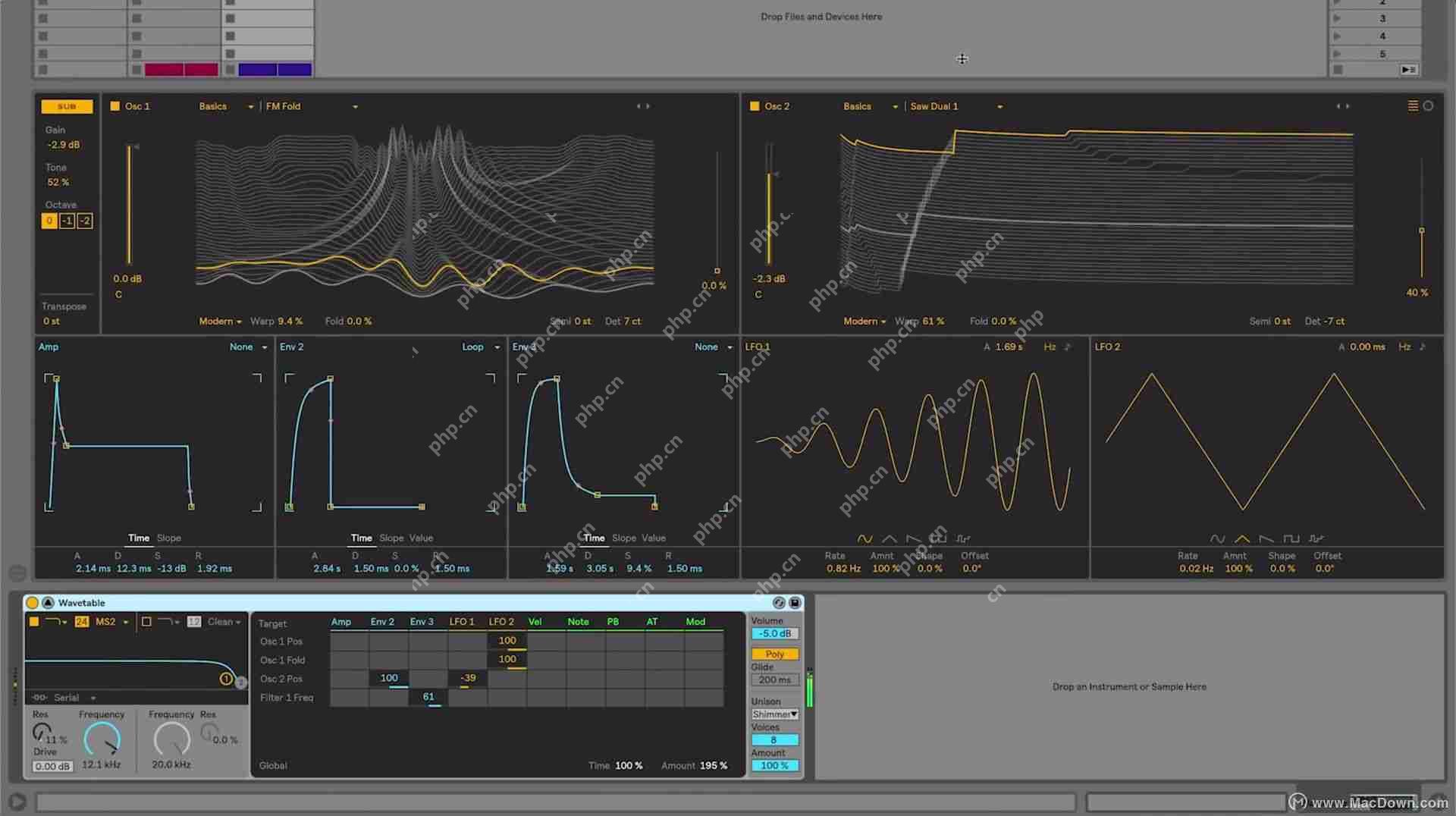Toggle Poly mode in the Wavetable device
Image resolution: width=1456 pixels, height=816 pixels.
(x=774, y=653)
